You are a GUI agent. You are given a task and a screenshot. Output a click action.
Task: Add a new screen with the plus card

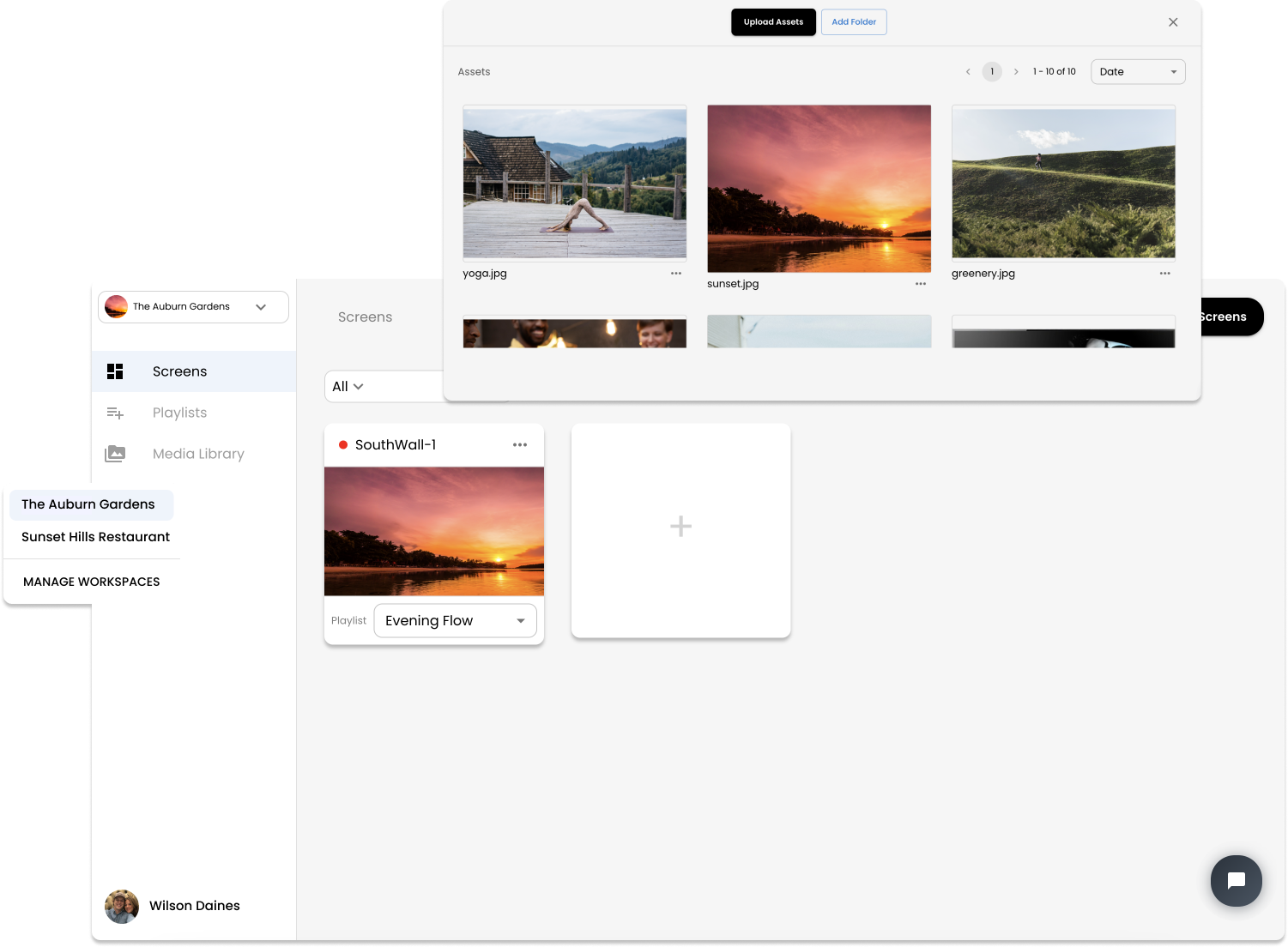pyautogui.click(x=681, y=530)
